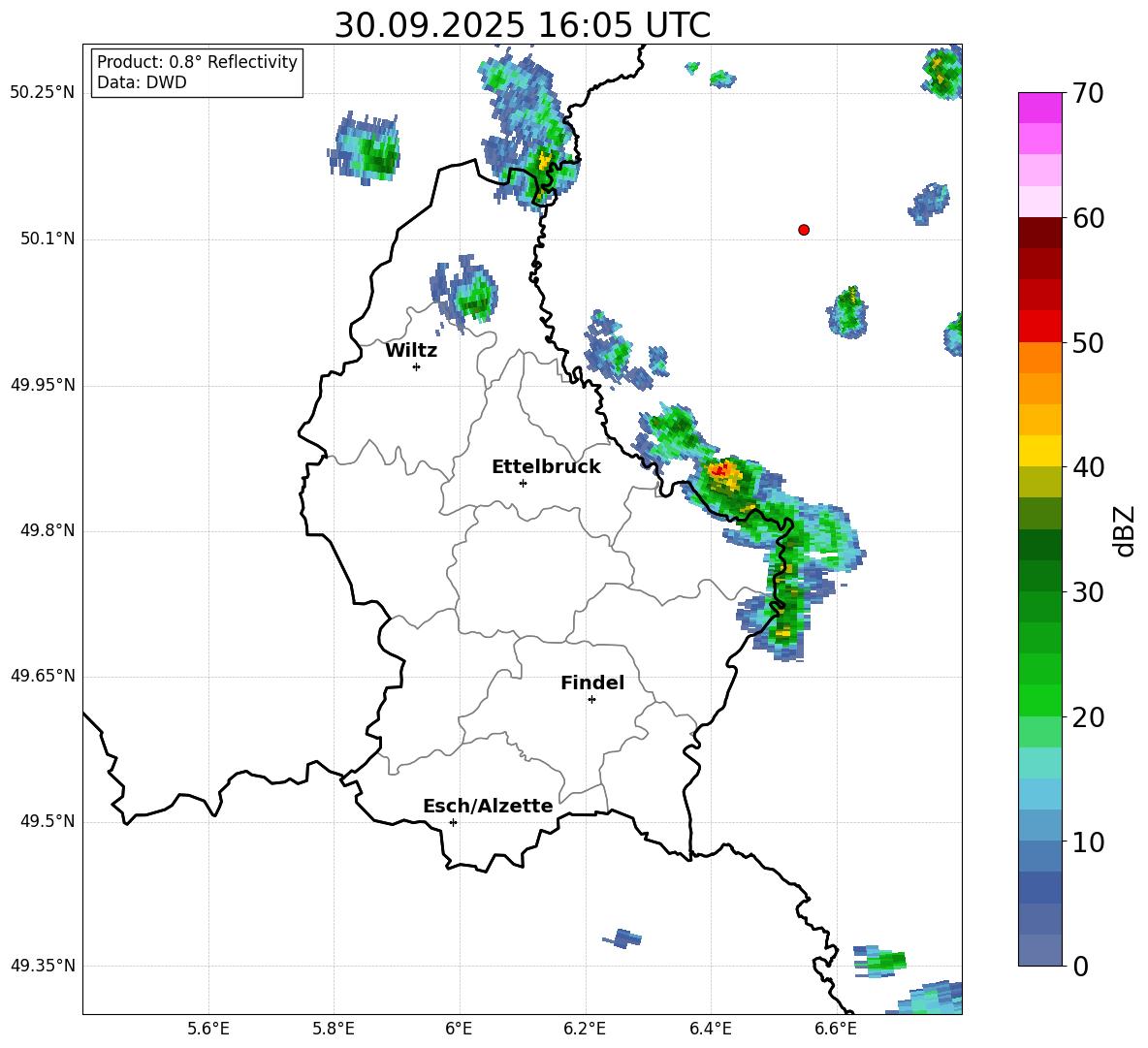1148x1048 pixels.
Task: Click the 49.35°N latitude label
Action: click(43, 966)
